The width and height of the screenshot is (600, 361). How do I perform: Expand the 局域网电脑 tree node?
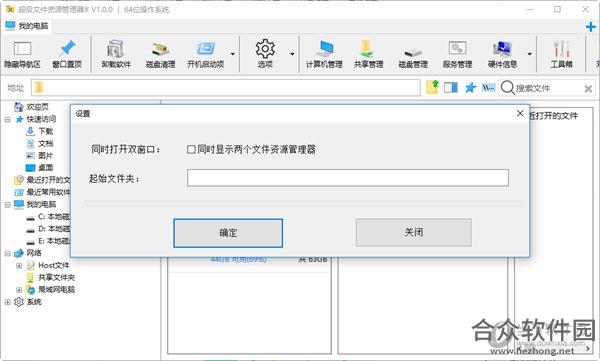19,290
